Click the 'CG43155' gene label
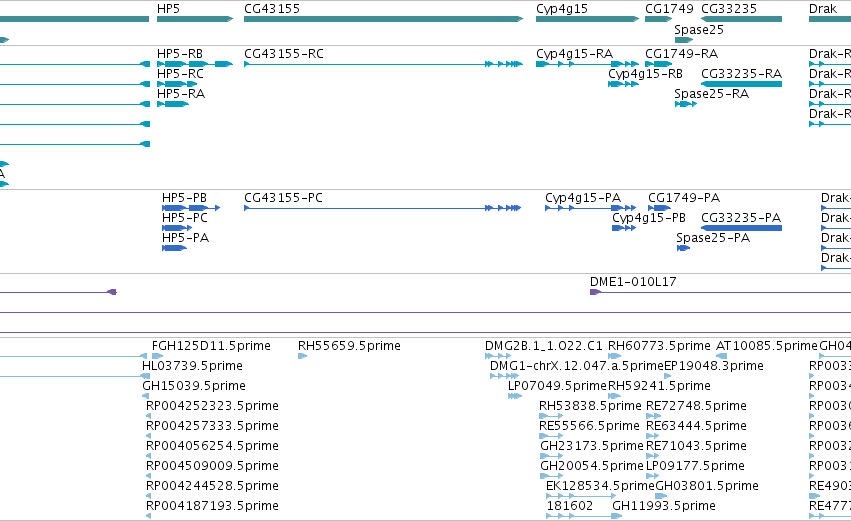Screen dimensions: 851x521 point(272,9)
